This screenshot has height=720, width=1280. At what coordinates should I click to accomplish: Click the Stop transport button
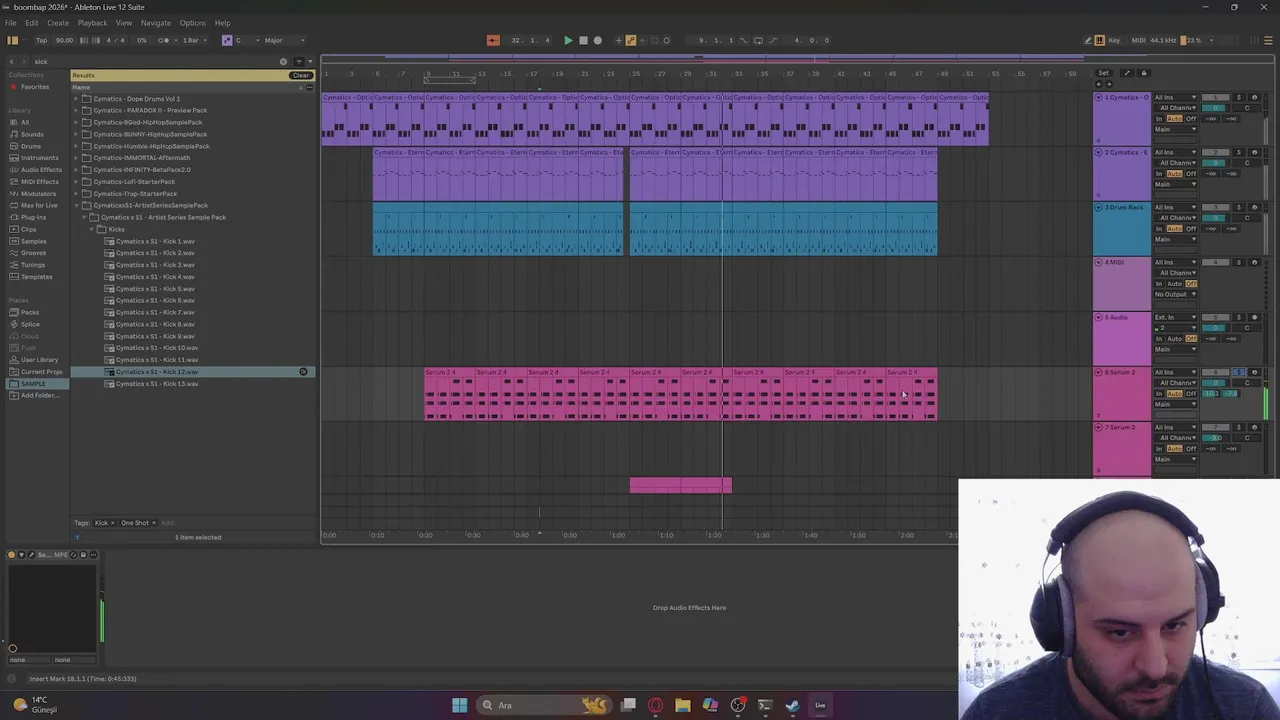click(583, 40)
